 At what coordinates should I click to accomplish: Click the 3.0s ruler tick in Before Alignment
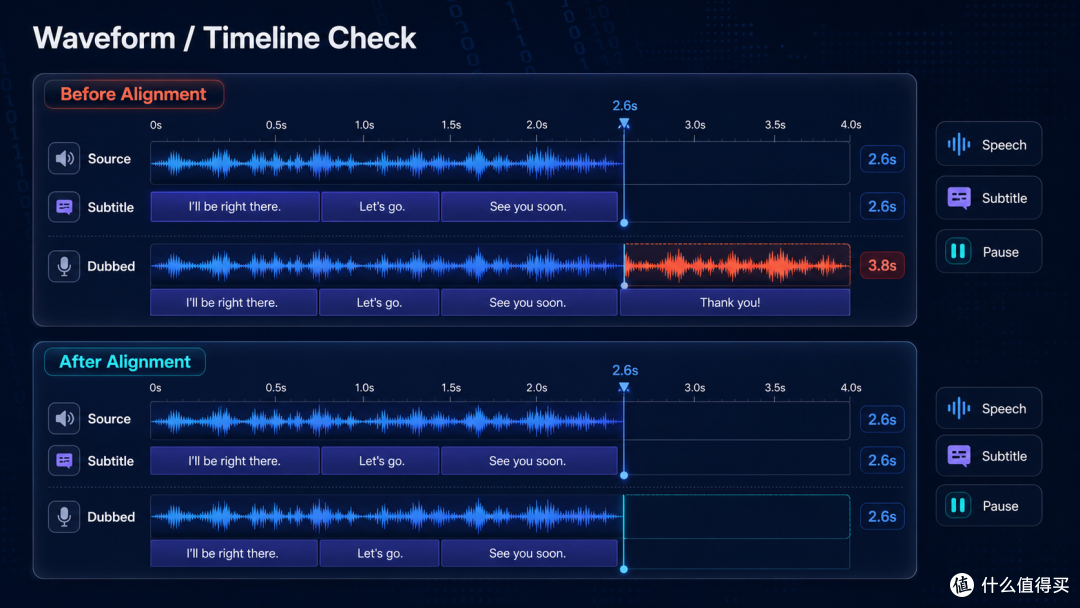(694, 138)
